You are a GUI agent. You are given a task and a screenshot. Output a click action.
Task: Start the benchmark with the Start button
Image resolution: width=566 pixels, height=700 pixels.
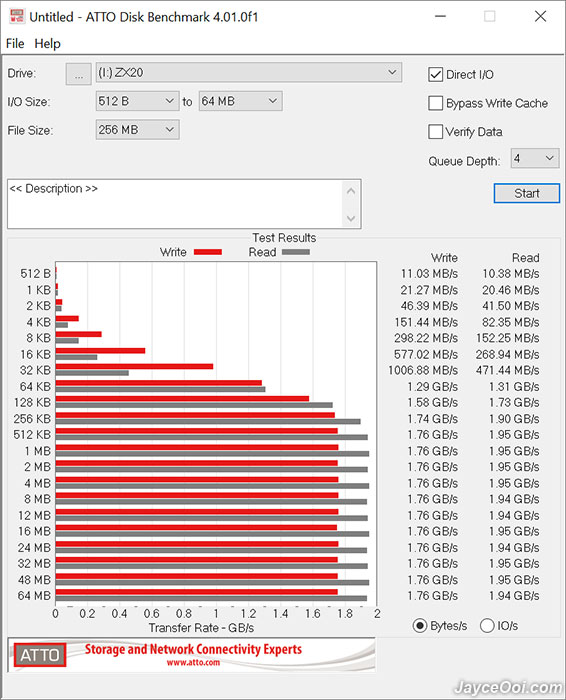click(x=527, y=193)
